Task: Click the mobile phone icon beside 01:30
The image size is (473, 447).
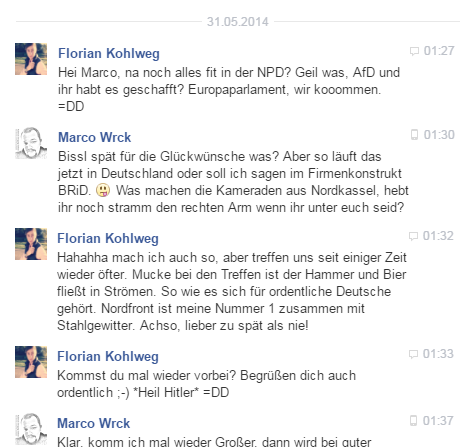Action: (414, 135)
